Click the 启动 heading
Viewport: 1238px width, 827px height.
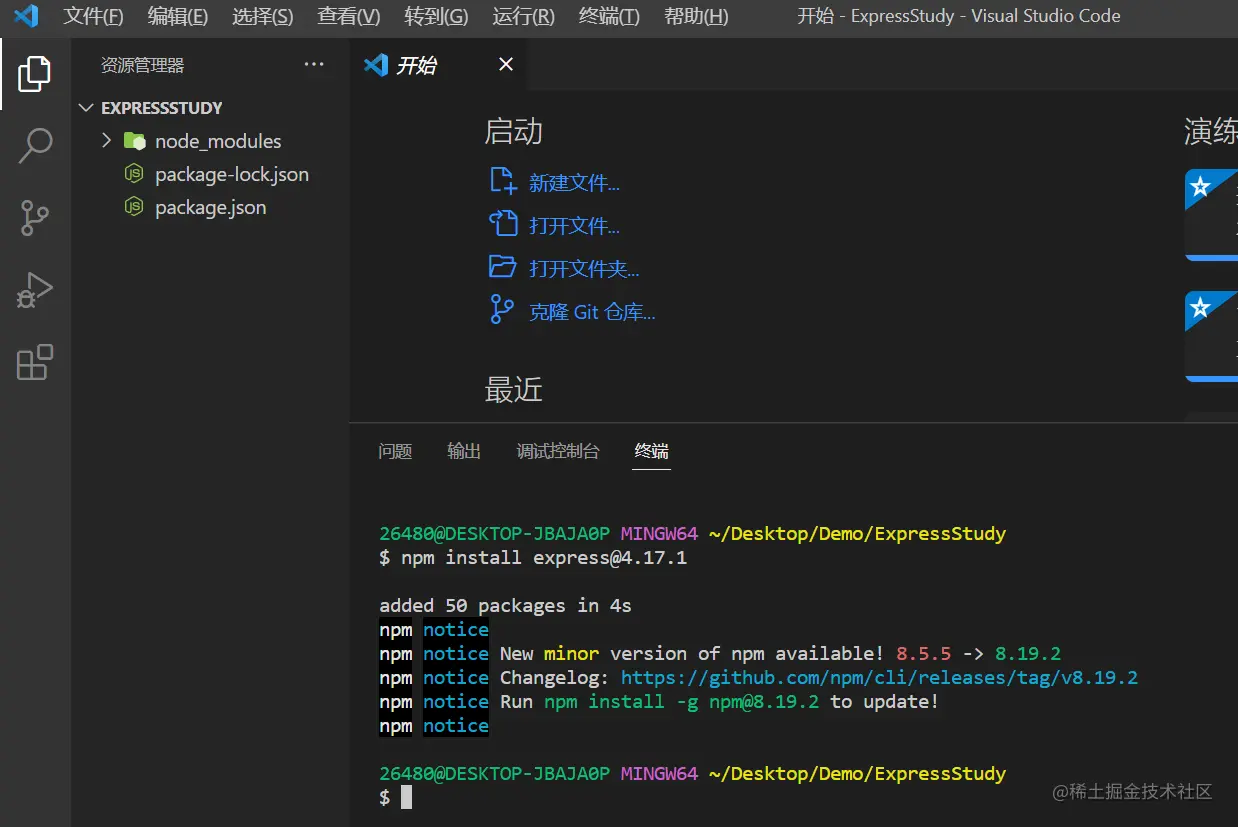tap(513, 131)
